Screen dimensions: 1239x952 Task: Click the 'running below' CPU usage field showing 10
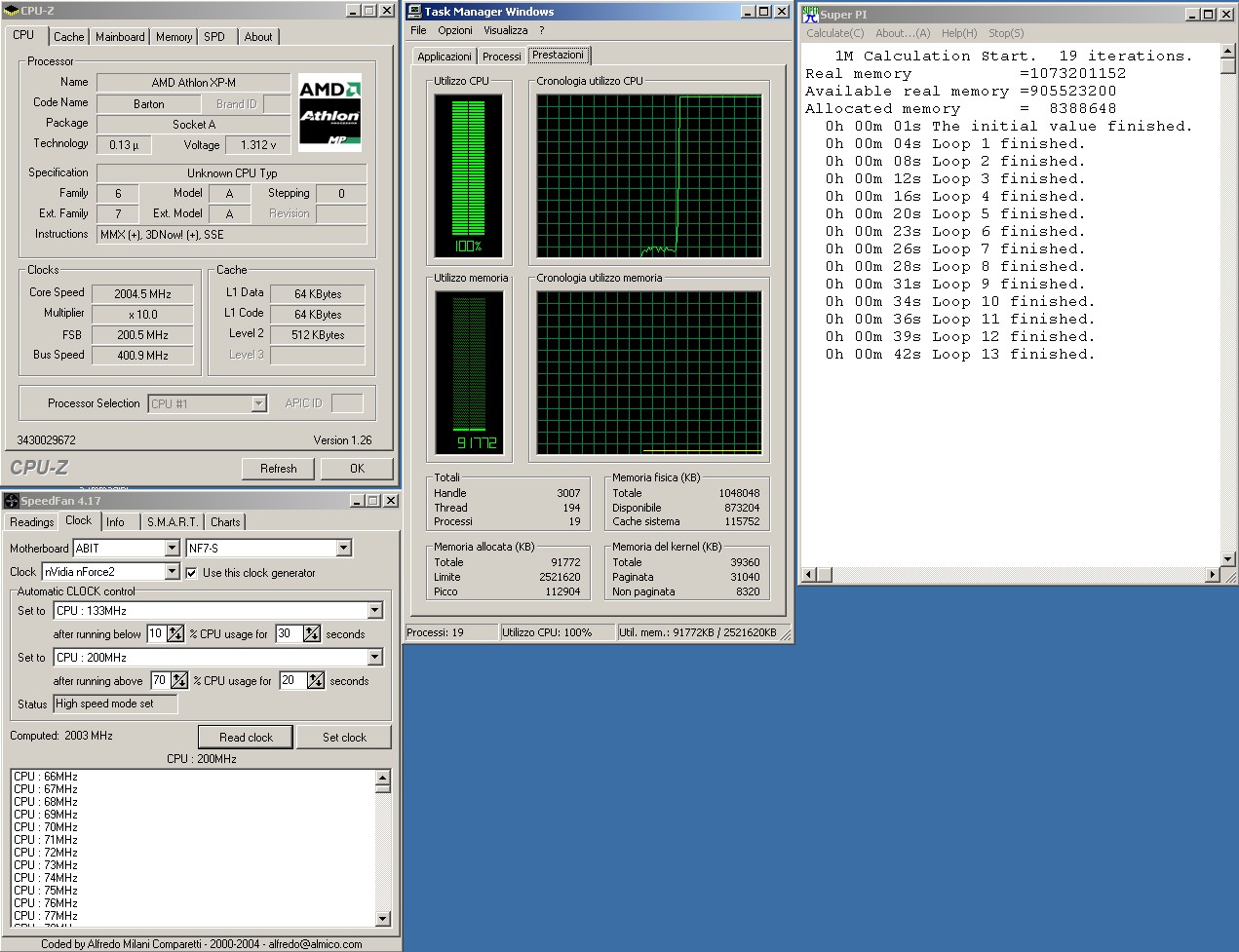(157, 633)
